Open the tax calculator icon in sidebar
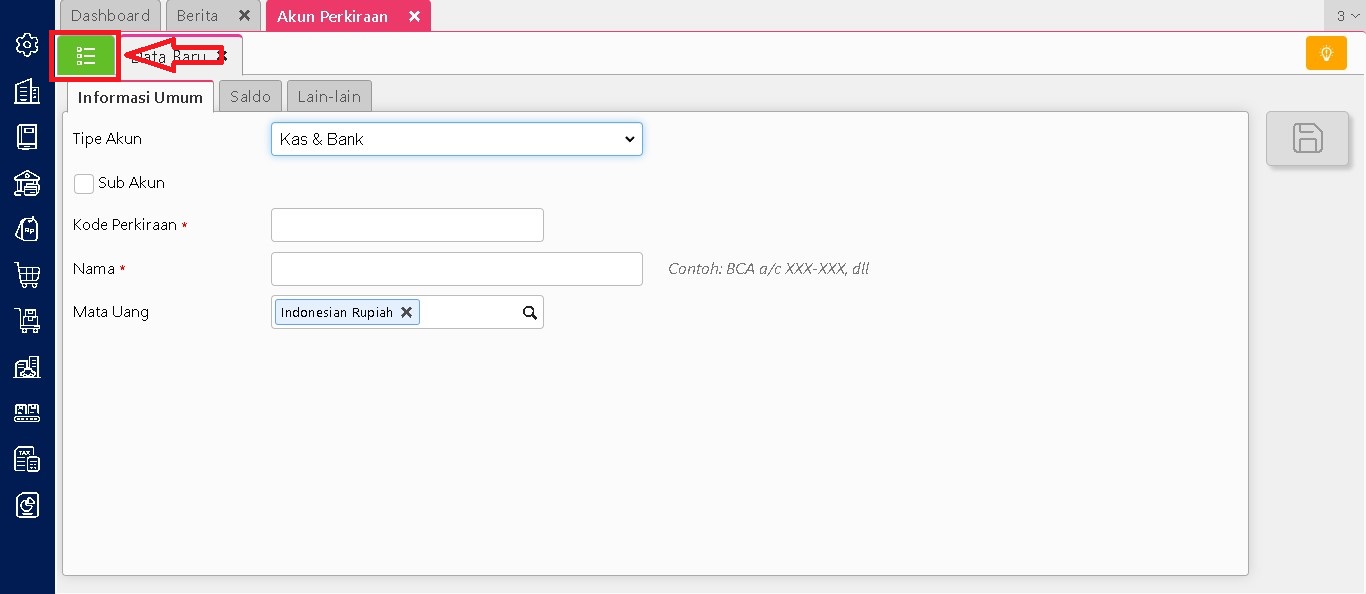This screenshot has width=1366, height=594. pos(27,459)
